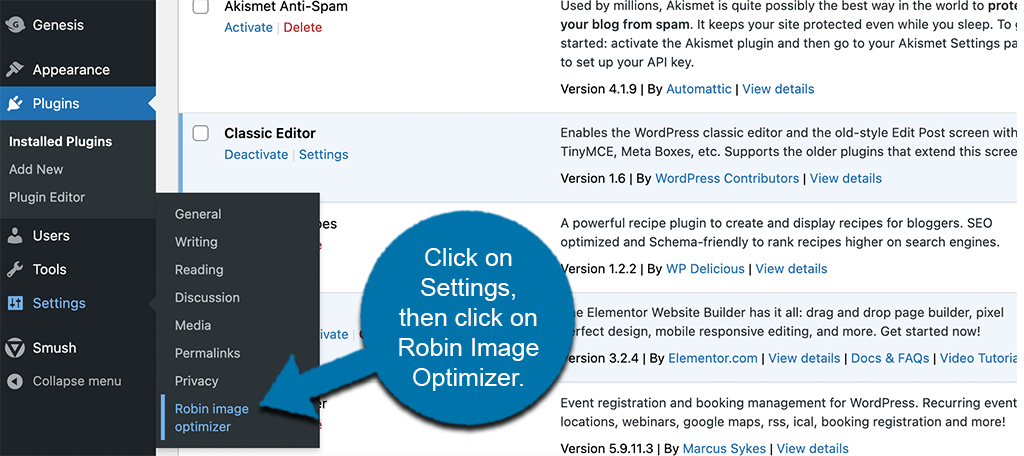Click the WordPress Contributors author link
This screenshot has width=1024, height=456.
click(x=727, y=178)
